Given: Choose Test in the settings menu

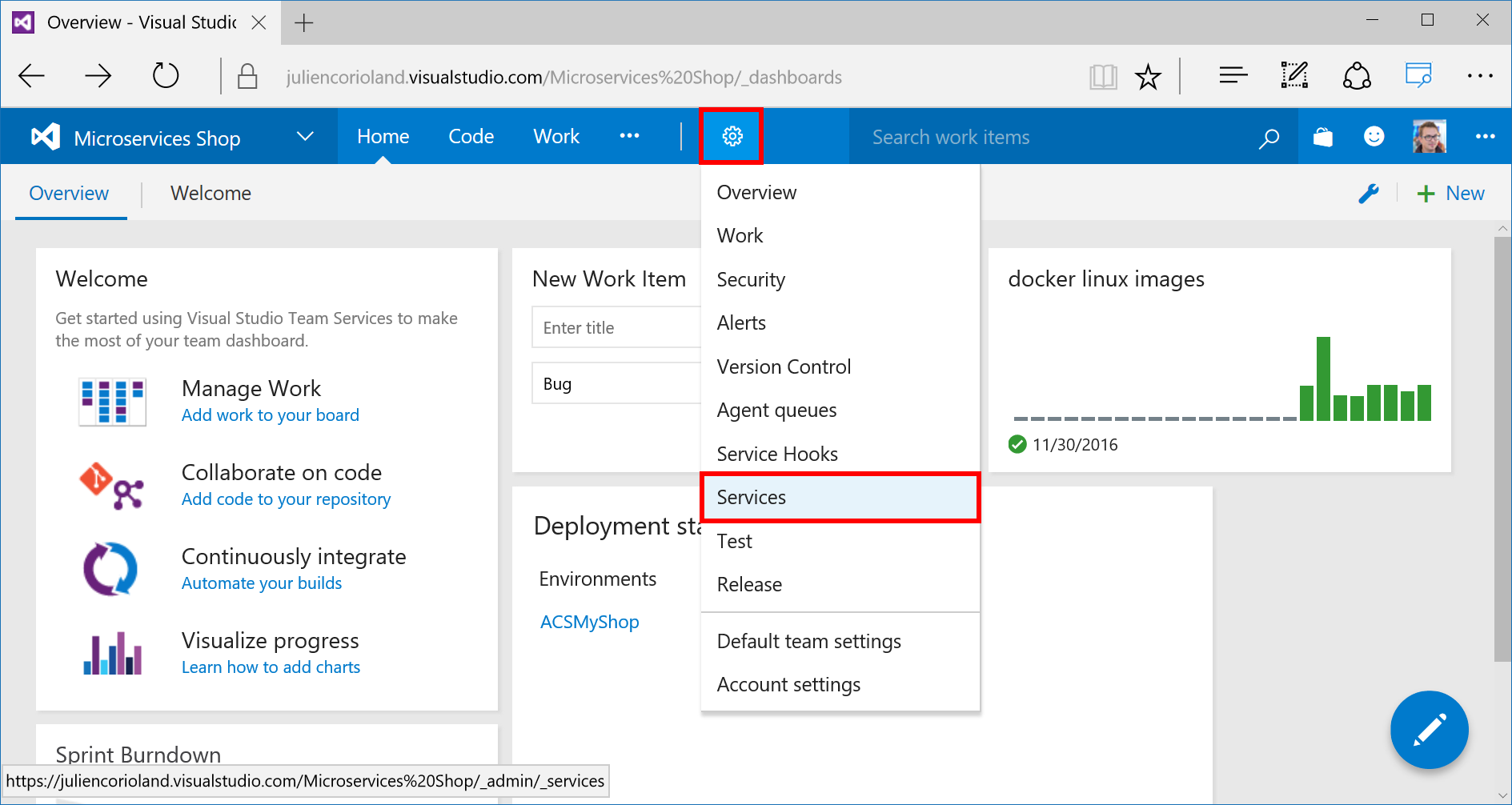Looking at the screenshot, I should point(840,541).
